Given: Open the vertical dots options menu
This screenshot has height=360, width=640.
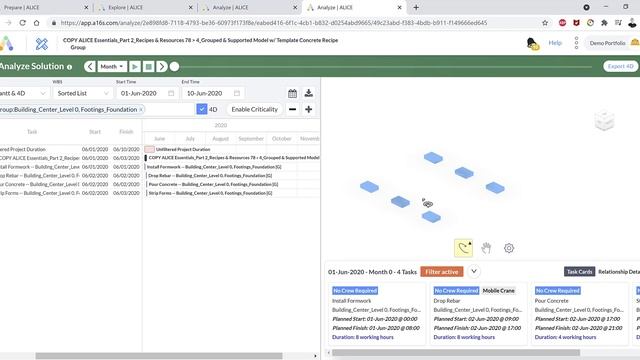Looking at the screenshot, I should click(x=576, y=43).
